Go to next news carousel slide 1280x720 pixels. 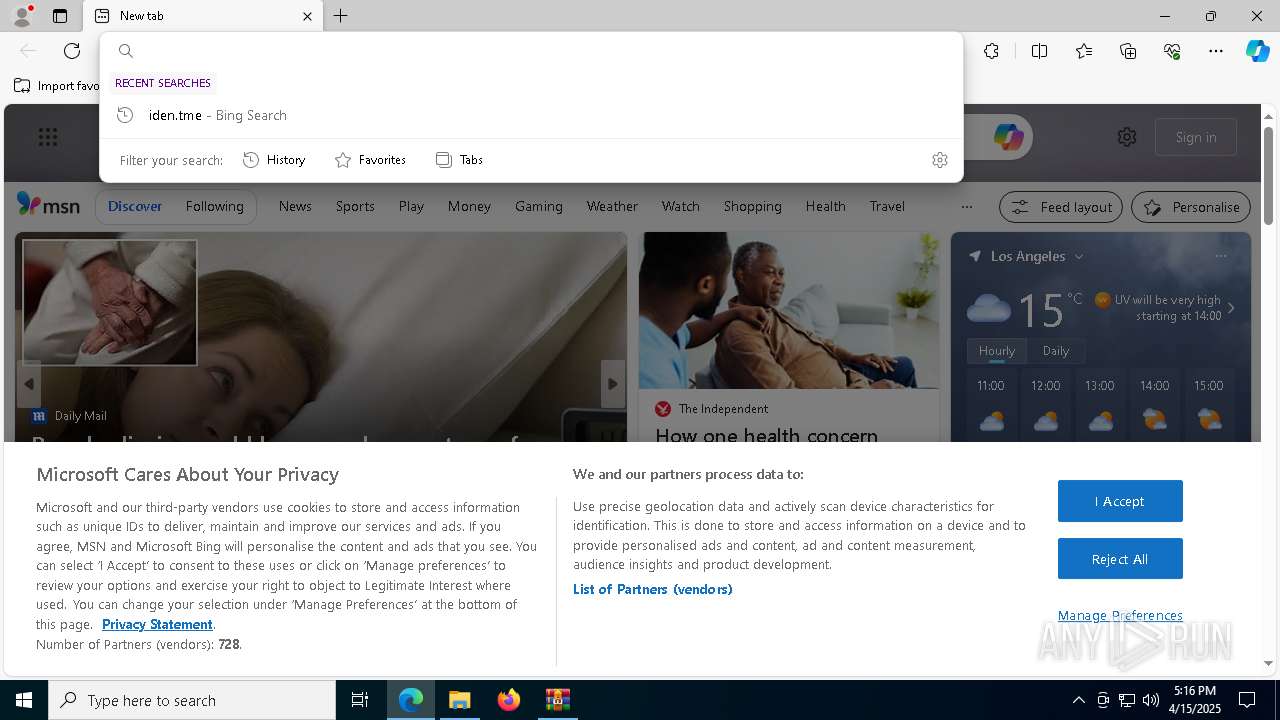tap(613, 384)
